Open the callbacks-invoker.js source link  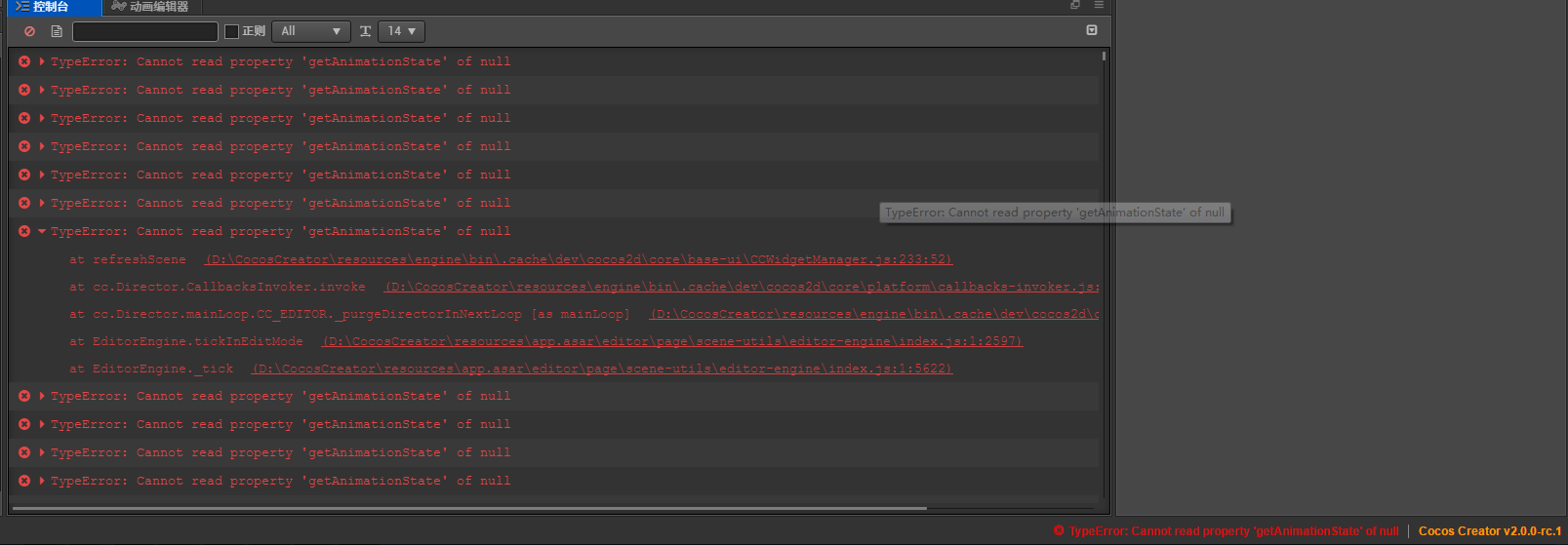point(742,287)
